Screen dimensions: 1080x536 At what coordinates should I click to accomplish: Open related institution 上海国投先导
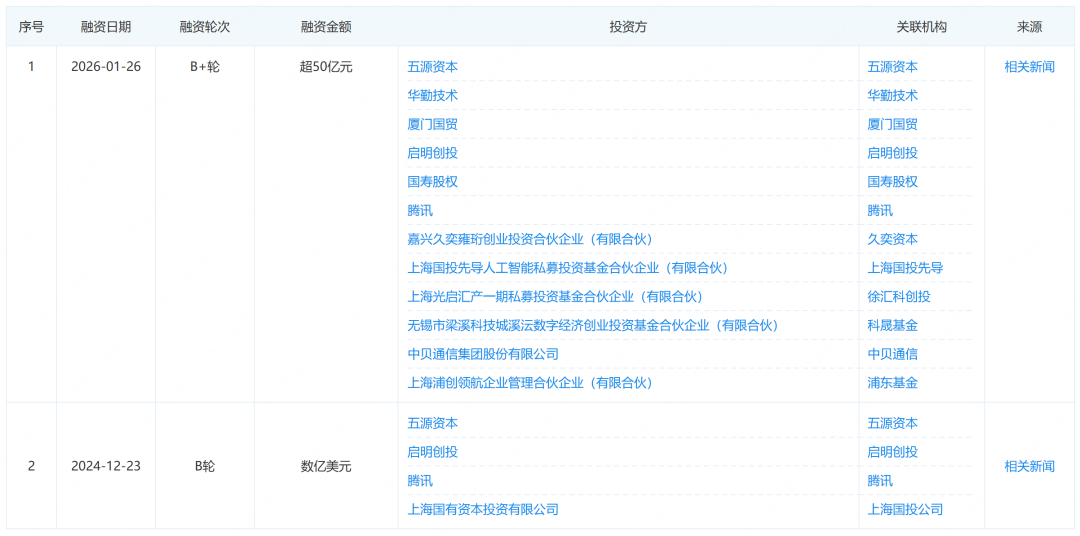tap(905, 268)
